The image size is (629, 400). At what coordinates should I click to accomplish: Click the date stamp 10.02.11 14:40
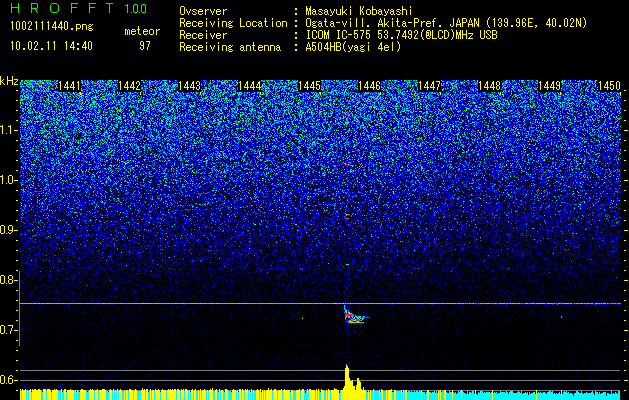point(51,46)
